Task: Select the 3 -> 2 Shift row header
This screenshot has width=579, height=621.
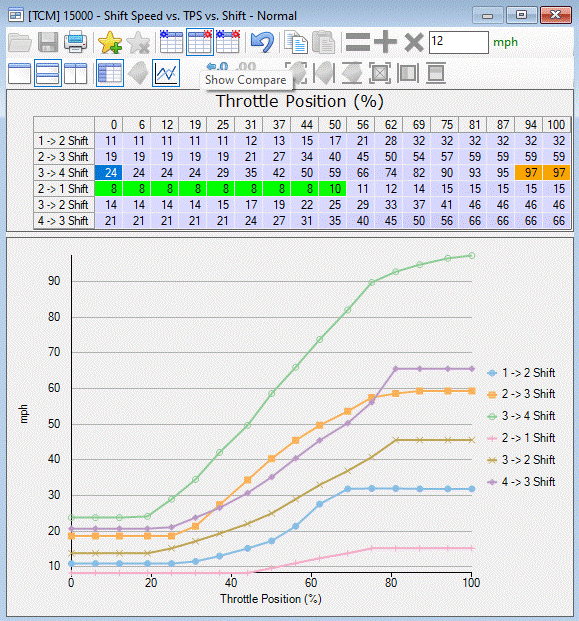Action: pyautogui.click(x=64, y=204)
